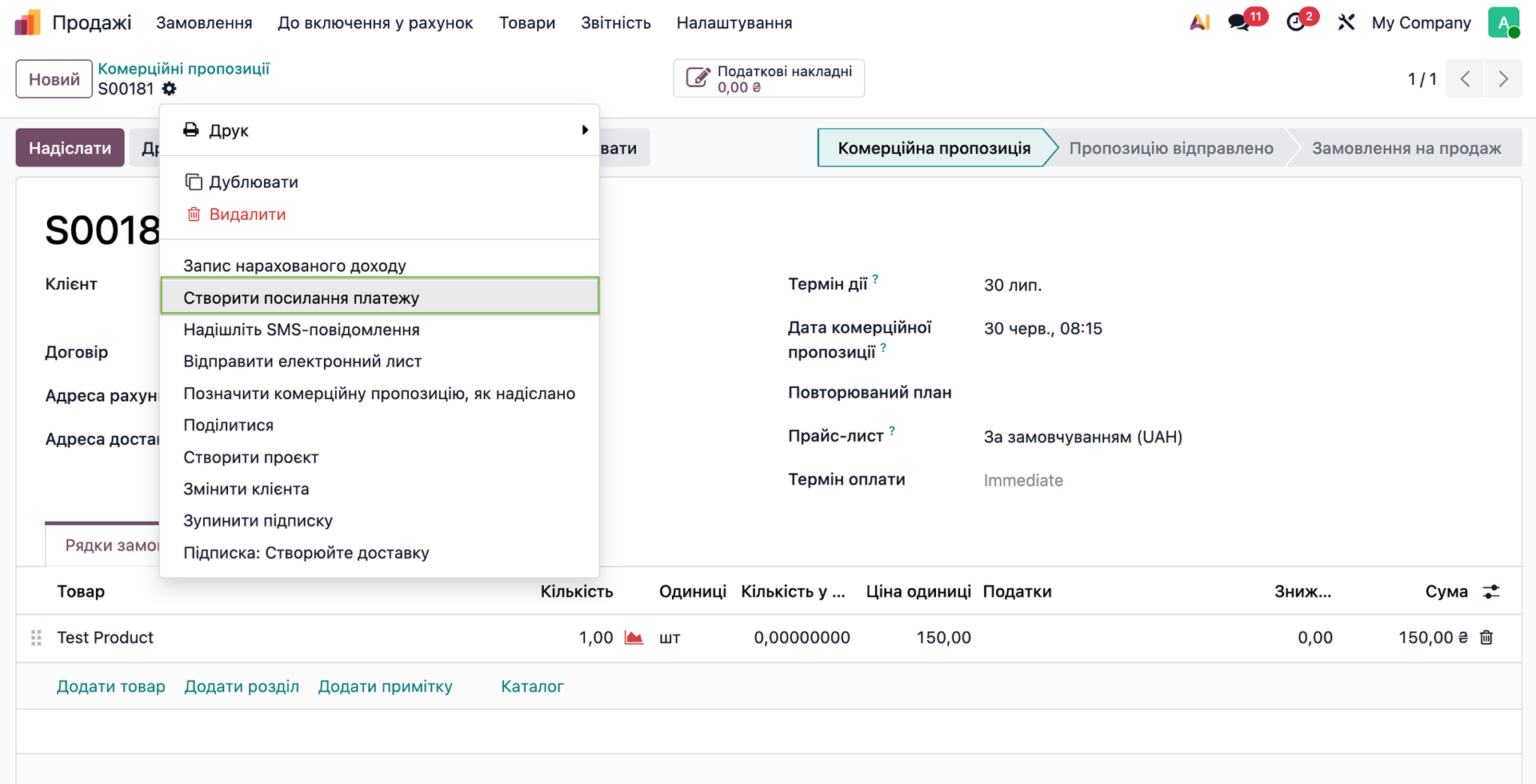Click Додати розділ link
Viewport: 1536px width, 784px height.
[x=242, y=686]
